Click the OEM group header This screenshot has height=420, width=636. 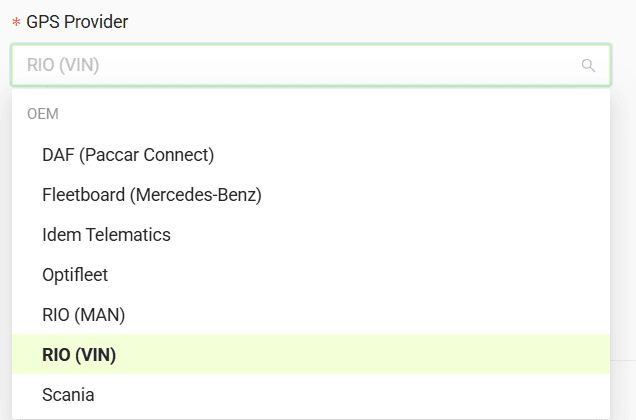[x=43, y=114]
